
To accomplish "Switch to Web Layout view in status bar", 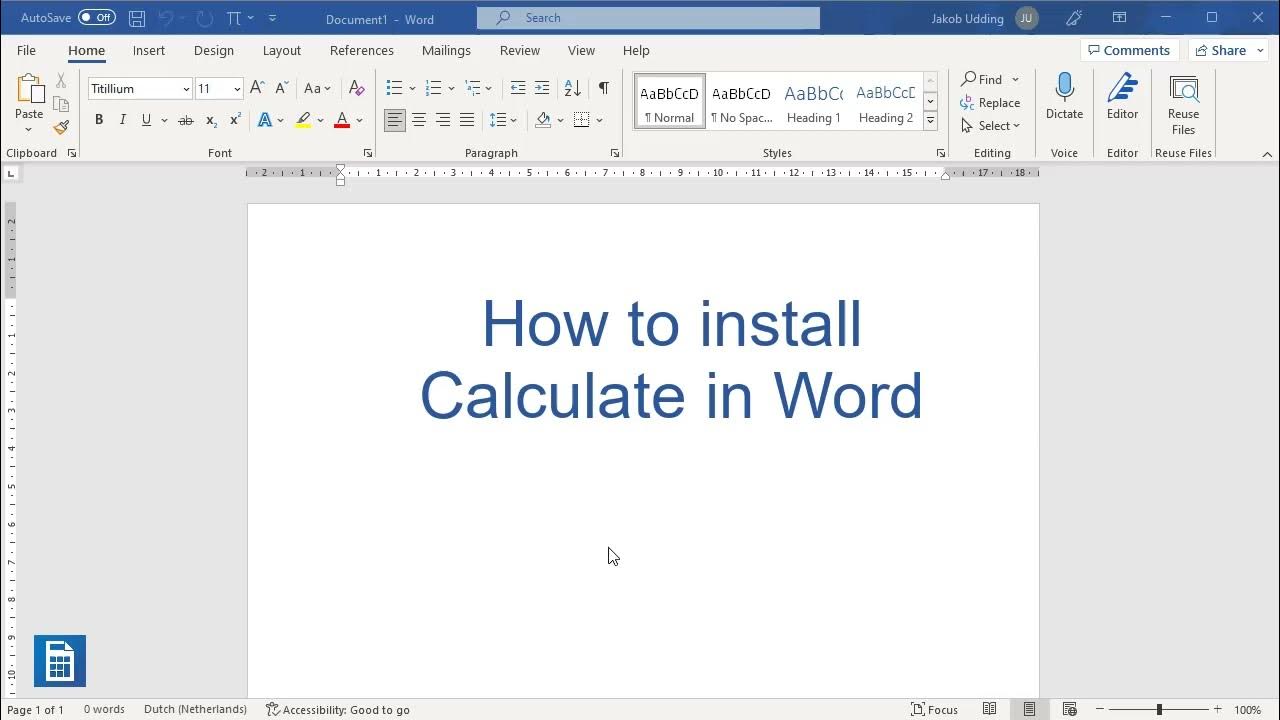I will coord(1069,709).
